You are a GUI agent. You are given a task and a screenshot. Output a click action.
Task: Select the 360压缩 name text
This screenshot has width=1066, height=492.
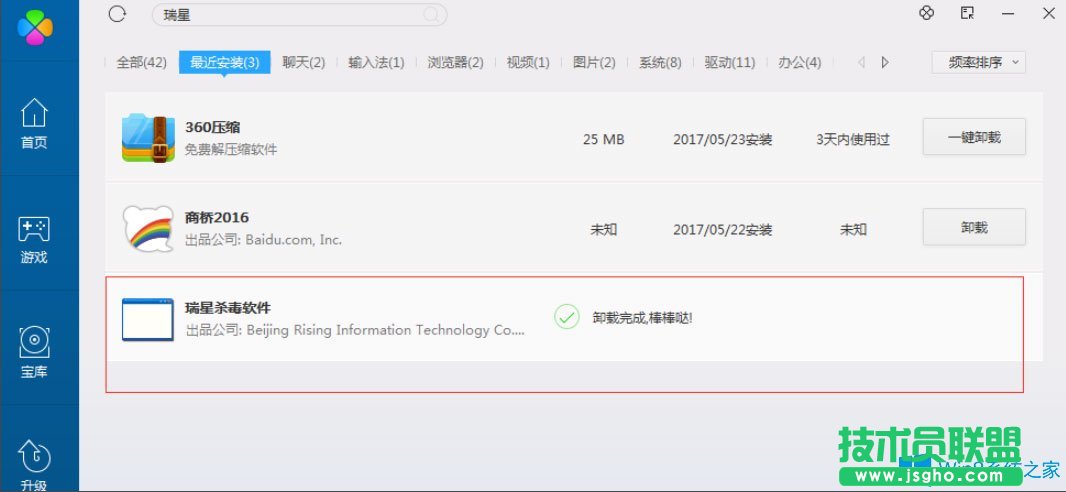pos(213,127)
